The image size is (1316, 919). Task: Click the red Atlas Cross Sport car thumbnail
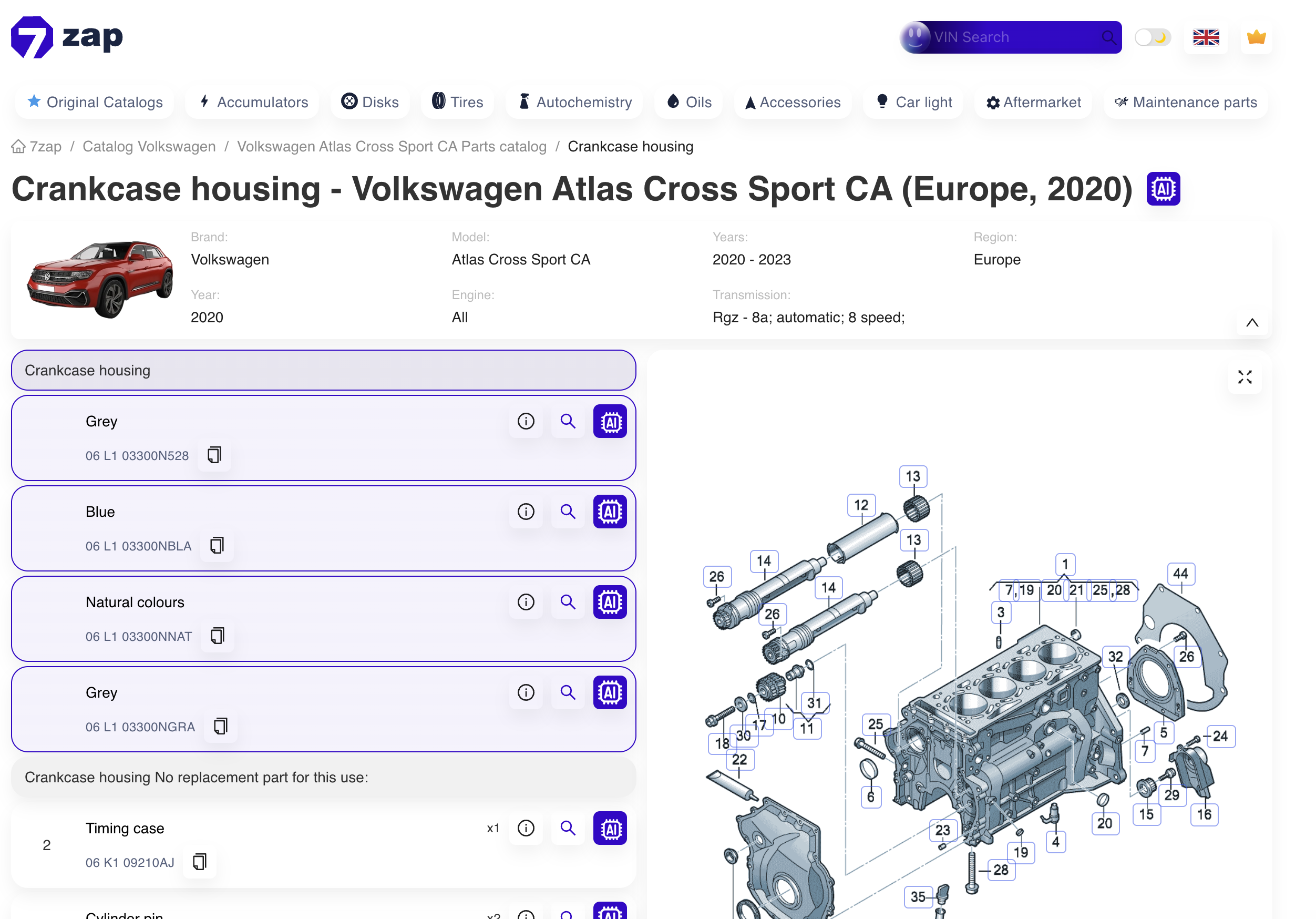[x=99, y=279]
